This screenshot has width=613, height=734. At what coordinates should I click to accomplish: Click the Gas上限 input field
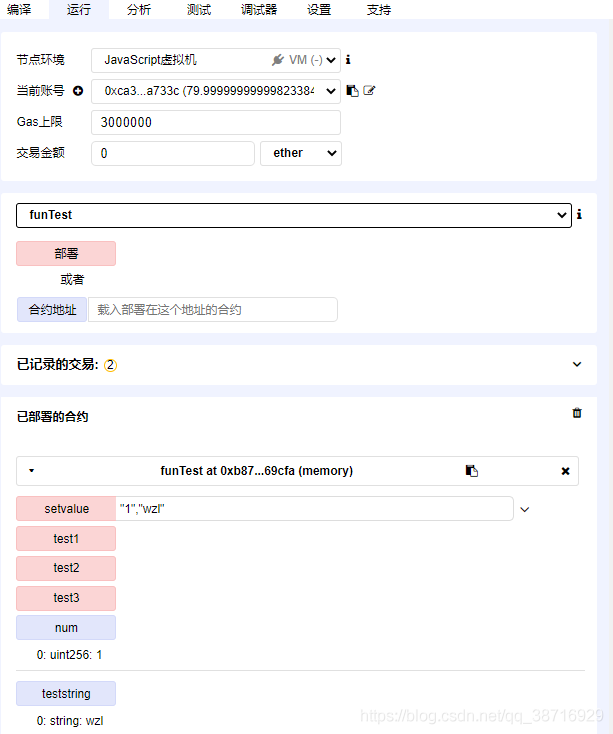216,122
